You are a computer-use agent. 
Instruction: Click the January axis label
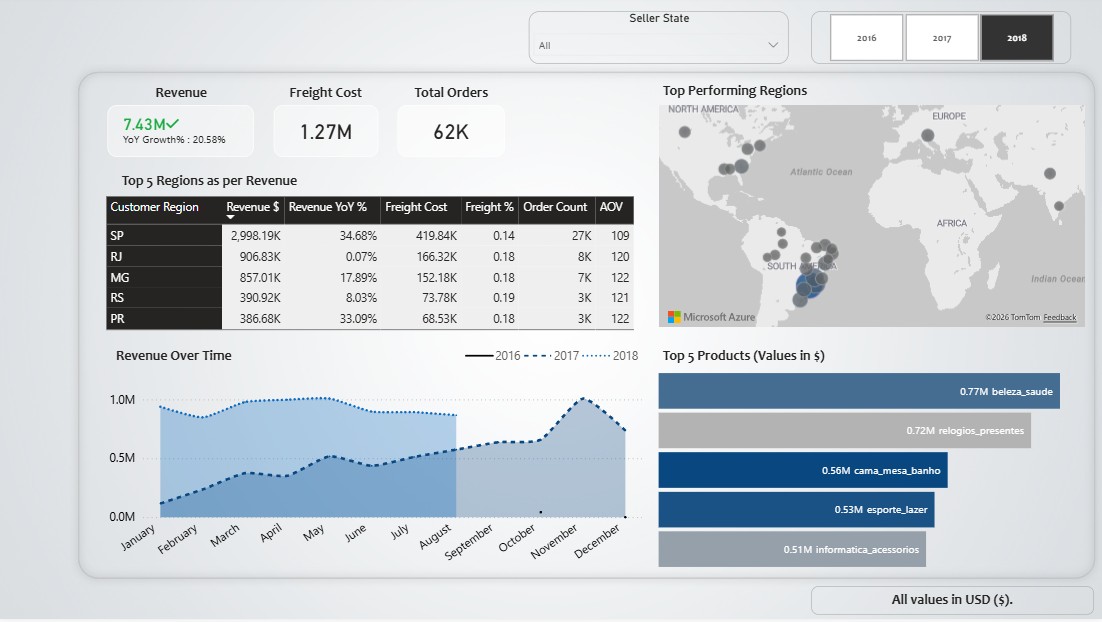pyautogui.click(x=137, y=538)
